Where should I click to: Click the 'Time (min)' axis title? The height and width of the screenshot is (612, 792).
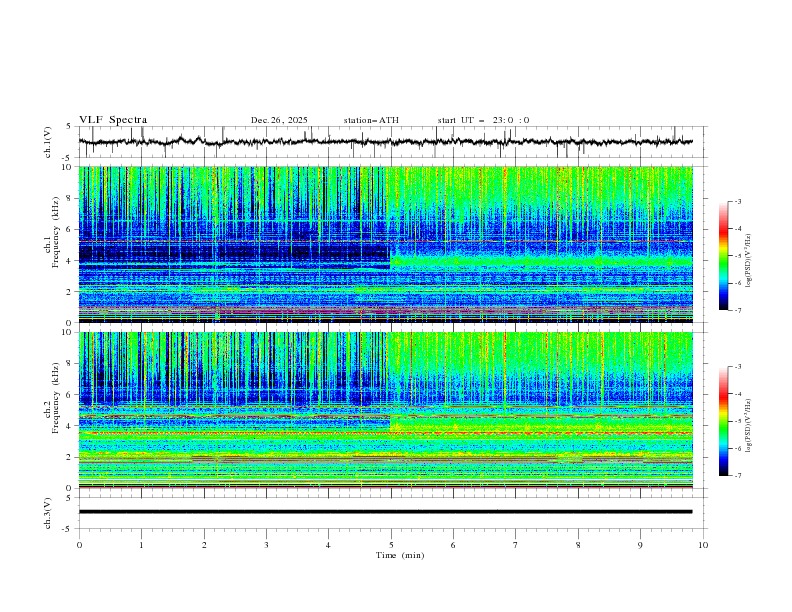400,555
